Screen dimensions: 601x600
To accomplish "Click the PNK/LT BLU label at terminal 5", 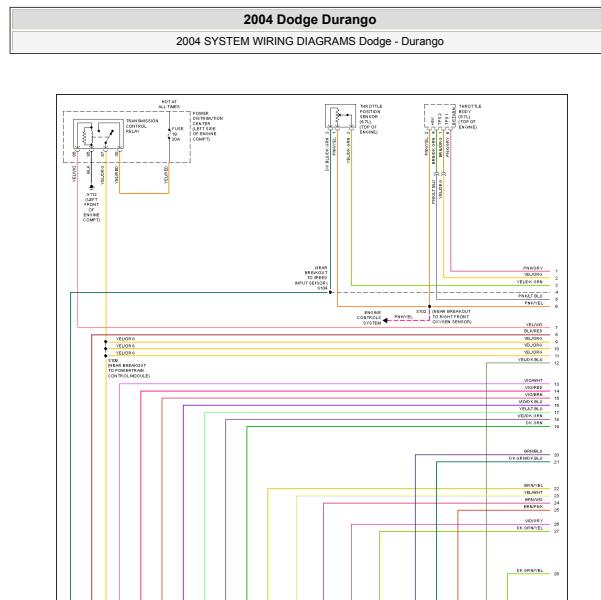I will point(530,296).
